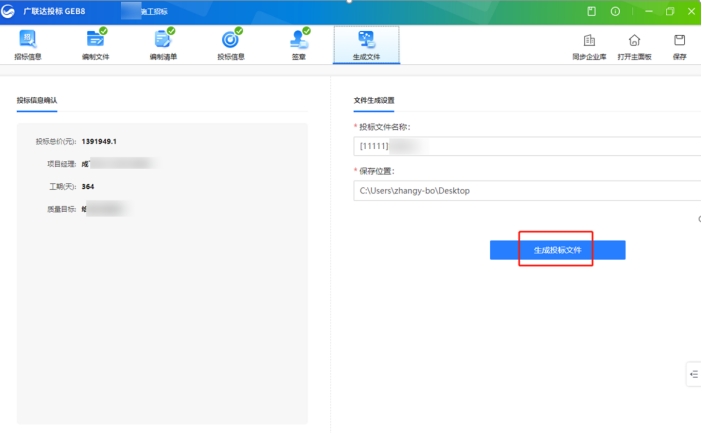This screenshot has width=702, height=433.
Task: Open the 签章 signature step
Action: (298, 45)
